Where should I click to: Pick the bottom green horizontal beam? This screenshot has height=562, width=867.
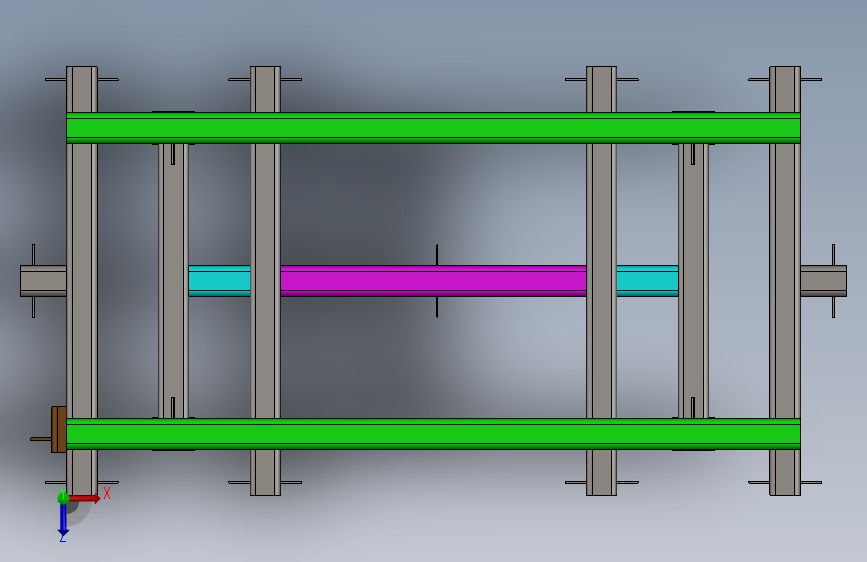[434, 434]
